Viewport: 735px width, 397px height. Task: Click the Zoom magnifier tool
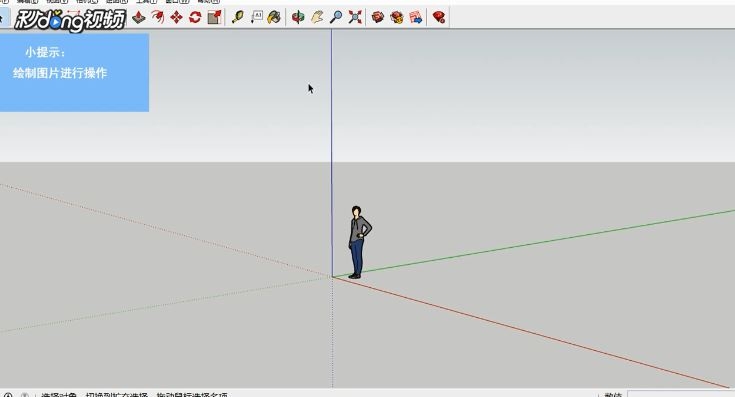(x=336, y=18)
